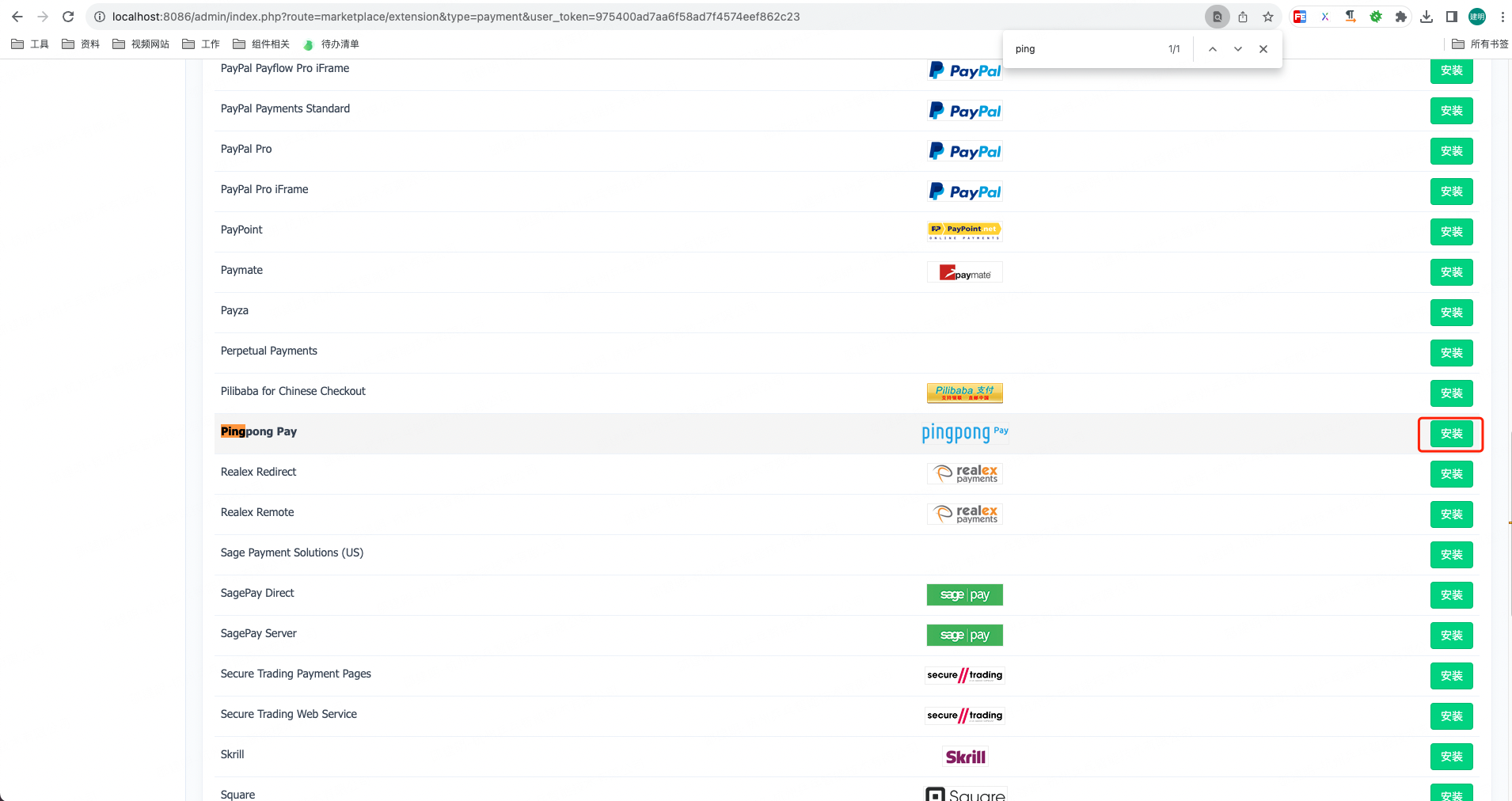Screen dimensions: 1512x801
Task: Install the Skrill payment extension
Action: coord(1451,757)
